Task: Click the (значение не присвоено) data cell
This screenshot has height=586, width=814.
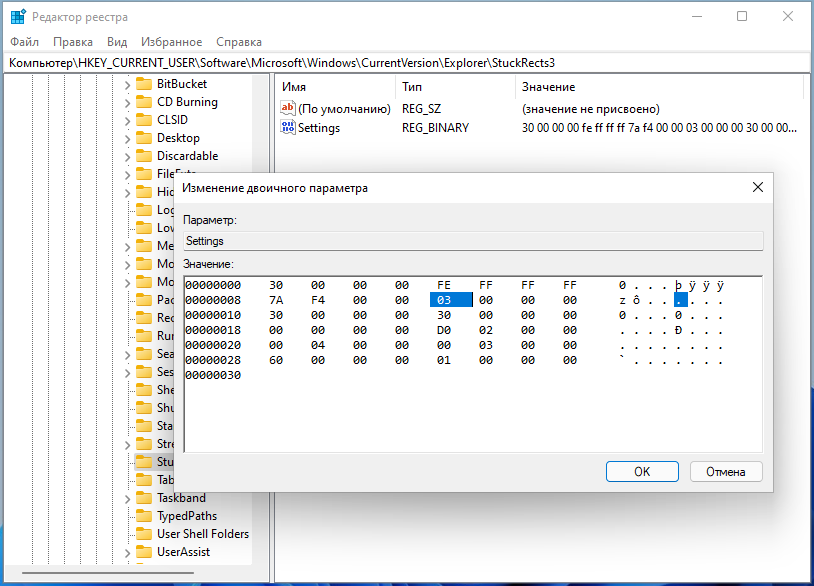Action: point(591,109)
